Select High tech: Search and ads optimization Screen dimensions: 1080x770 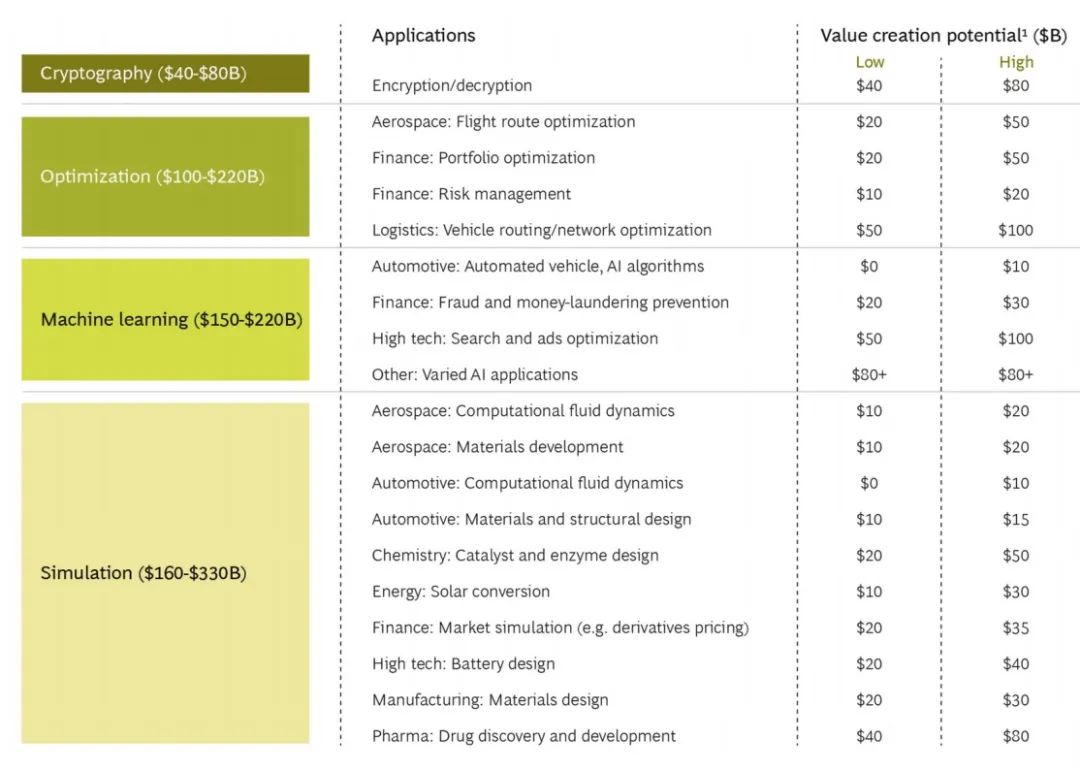click(x=515, y=339)
